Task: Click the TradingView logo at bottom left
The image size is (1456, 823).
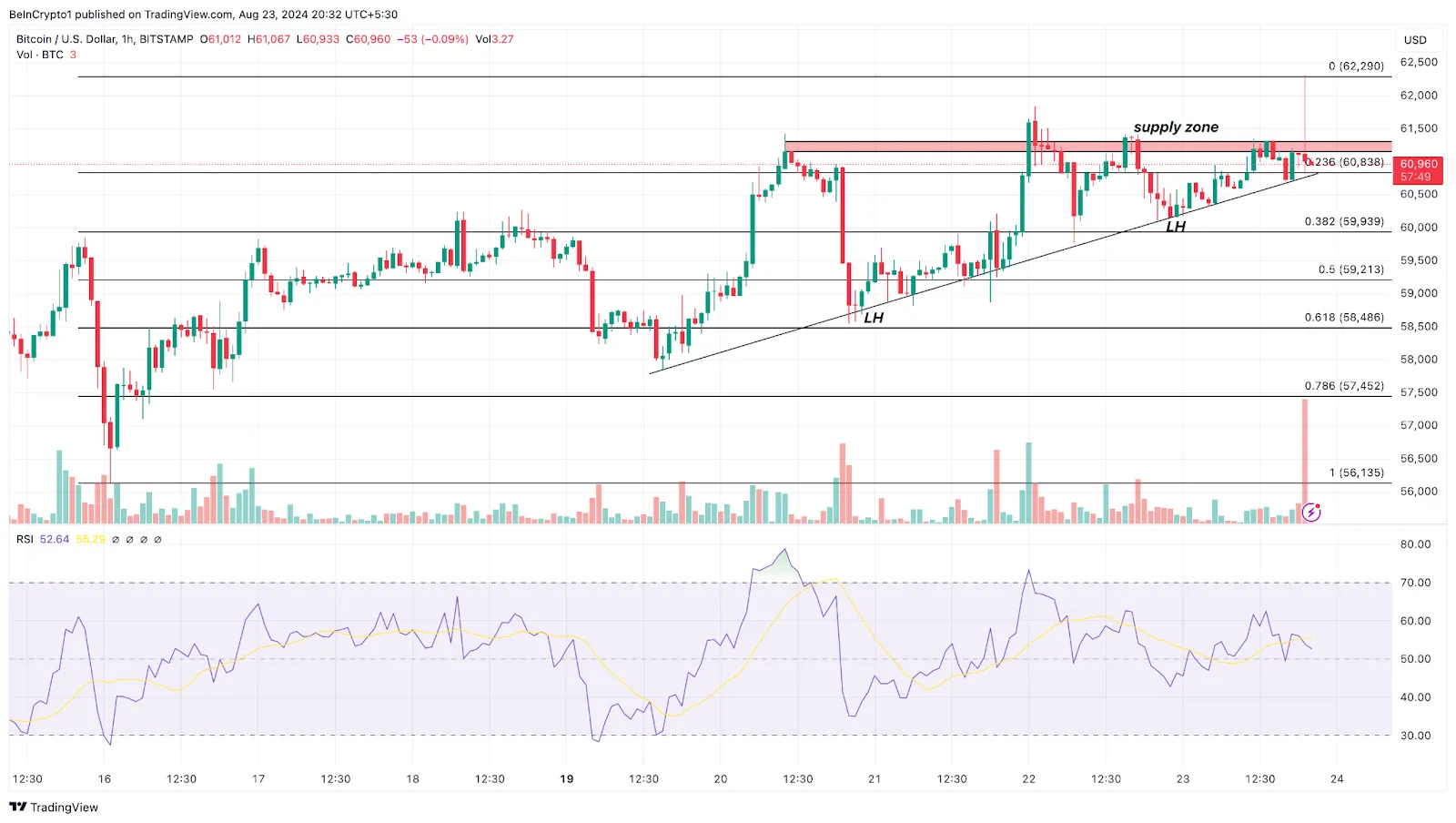Action: pyautogui.click(x=54, y=808)
